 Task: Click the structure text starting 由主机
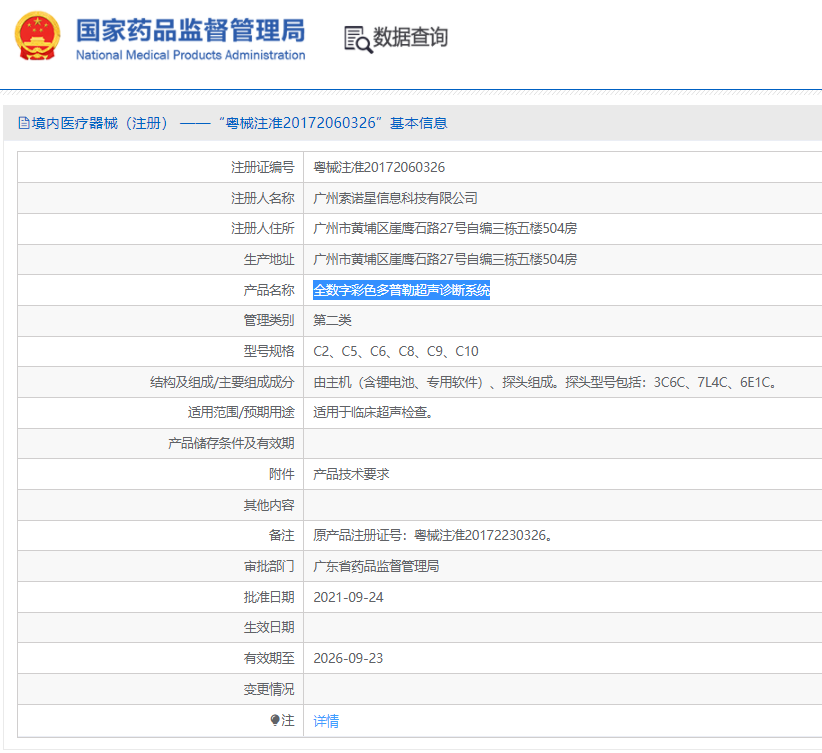pyautogui.click(x=545, y=382)
